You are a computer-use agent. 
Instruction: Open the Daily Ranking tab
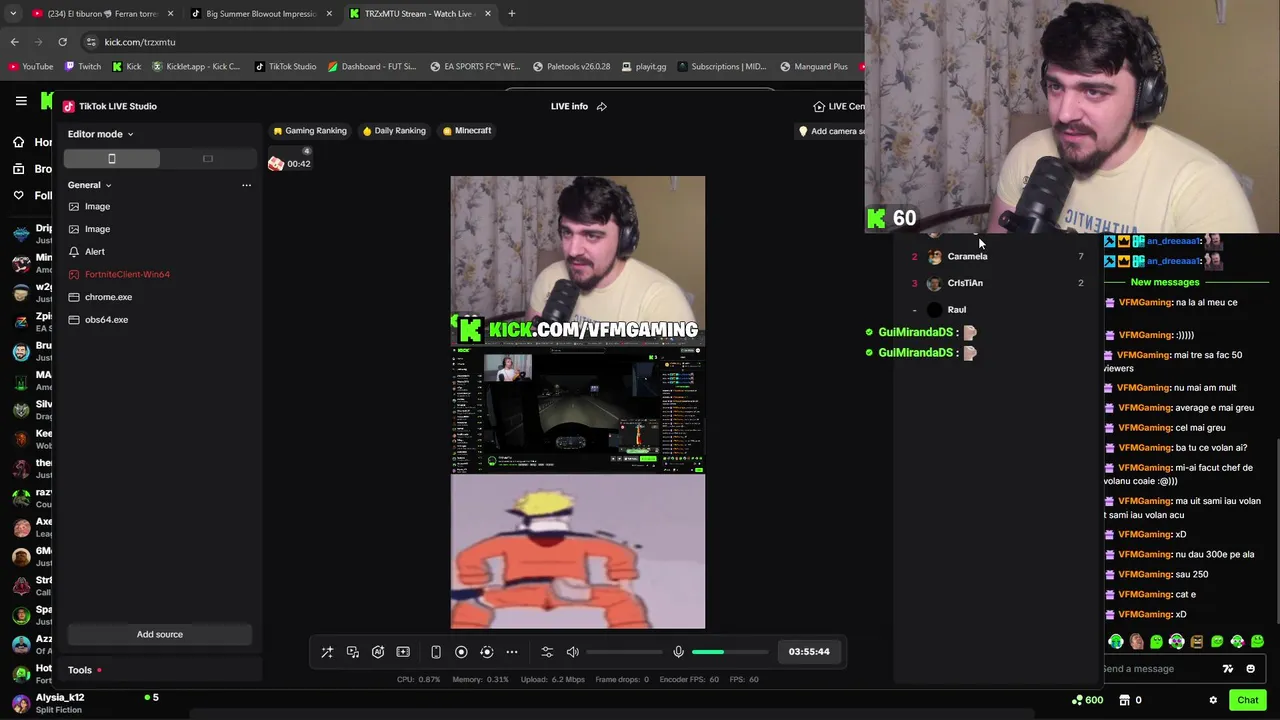(x=394, y=130)
